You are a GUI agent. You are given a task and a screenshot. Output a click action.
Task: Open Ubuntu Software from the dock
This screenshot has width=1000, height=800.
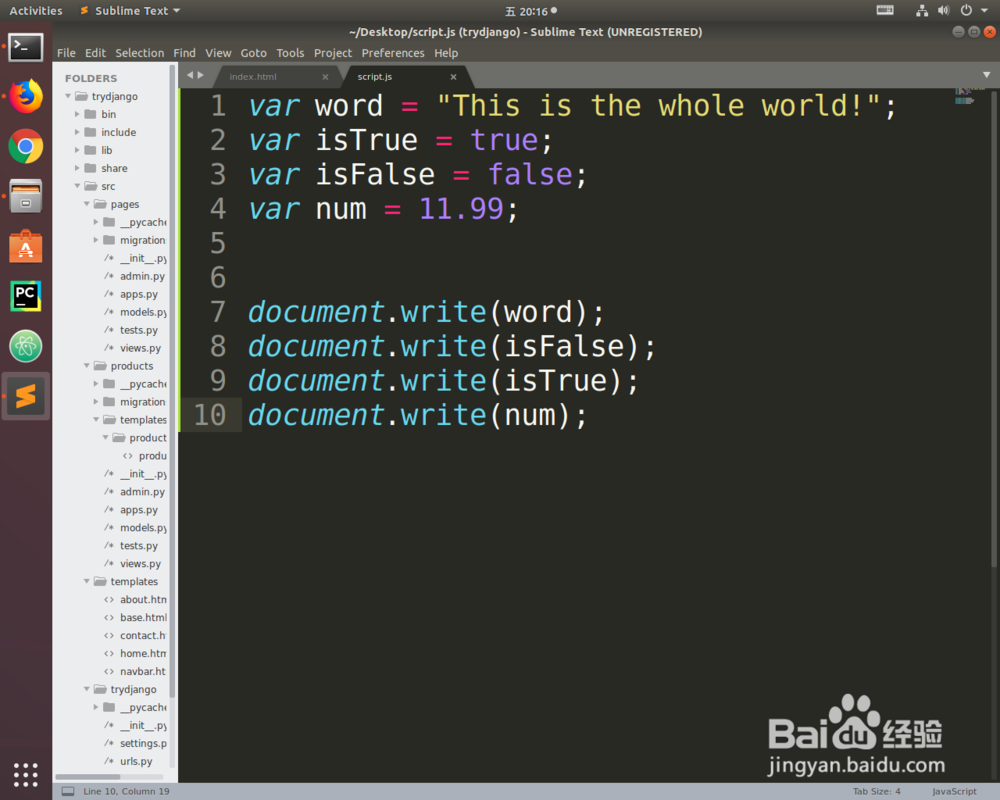[x=26, y=246]
